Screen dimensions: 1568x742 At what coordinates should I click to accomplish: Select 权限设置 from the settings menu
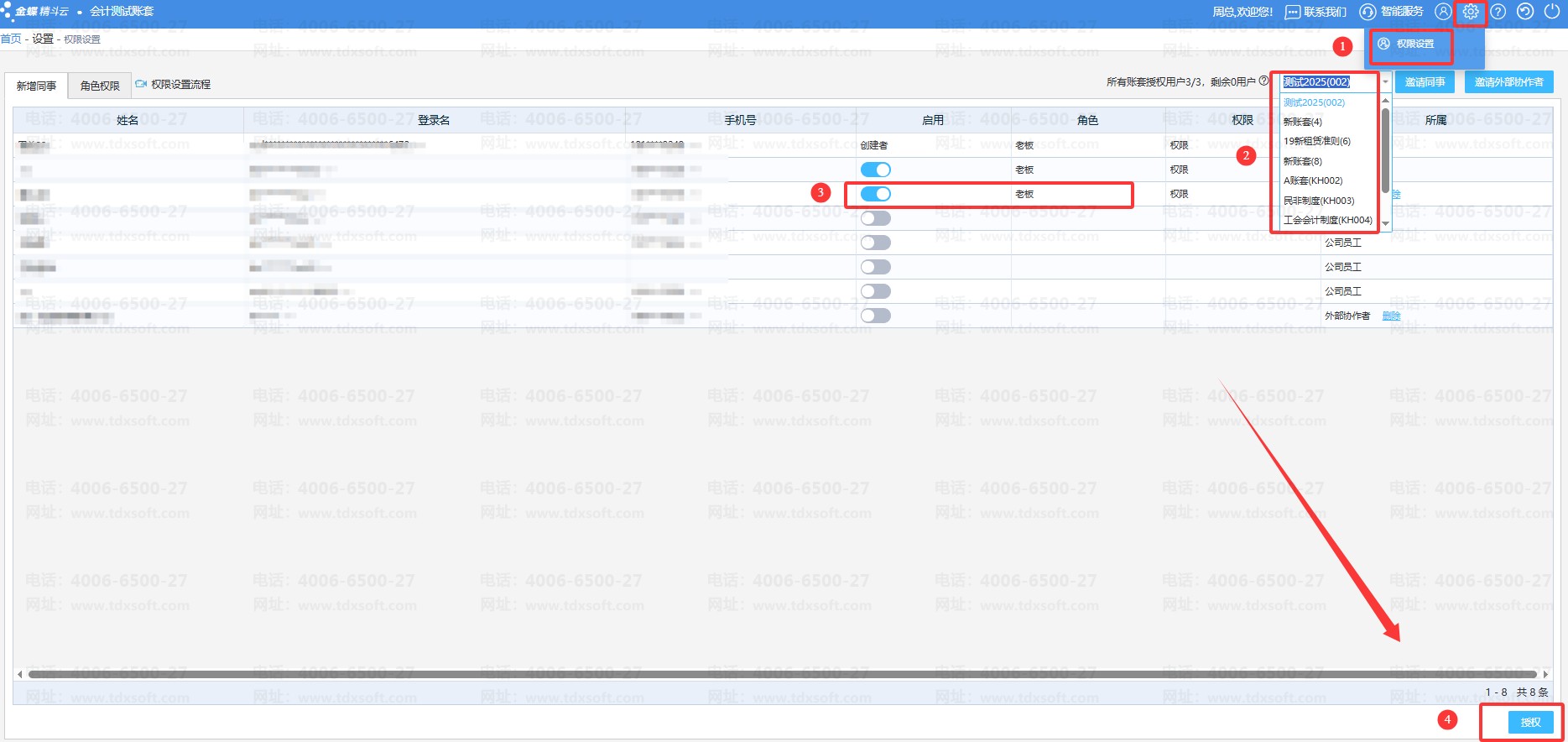[x=1414, y=44]
